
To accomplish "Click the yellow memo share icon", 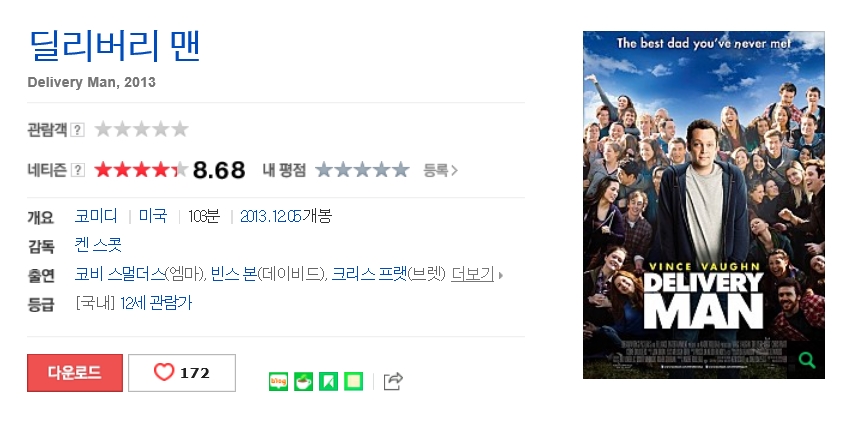I will (x=353, y=382).
